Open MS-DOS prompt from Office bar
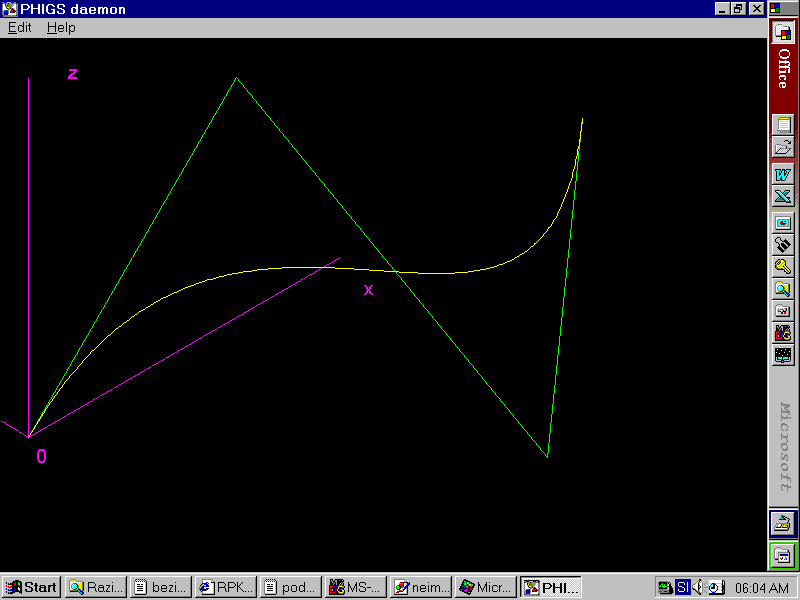The width and height of the screenshot is (800, 600). [x=783, y=333]
